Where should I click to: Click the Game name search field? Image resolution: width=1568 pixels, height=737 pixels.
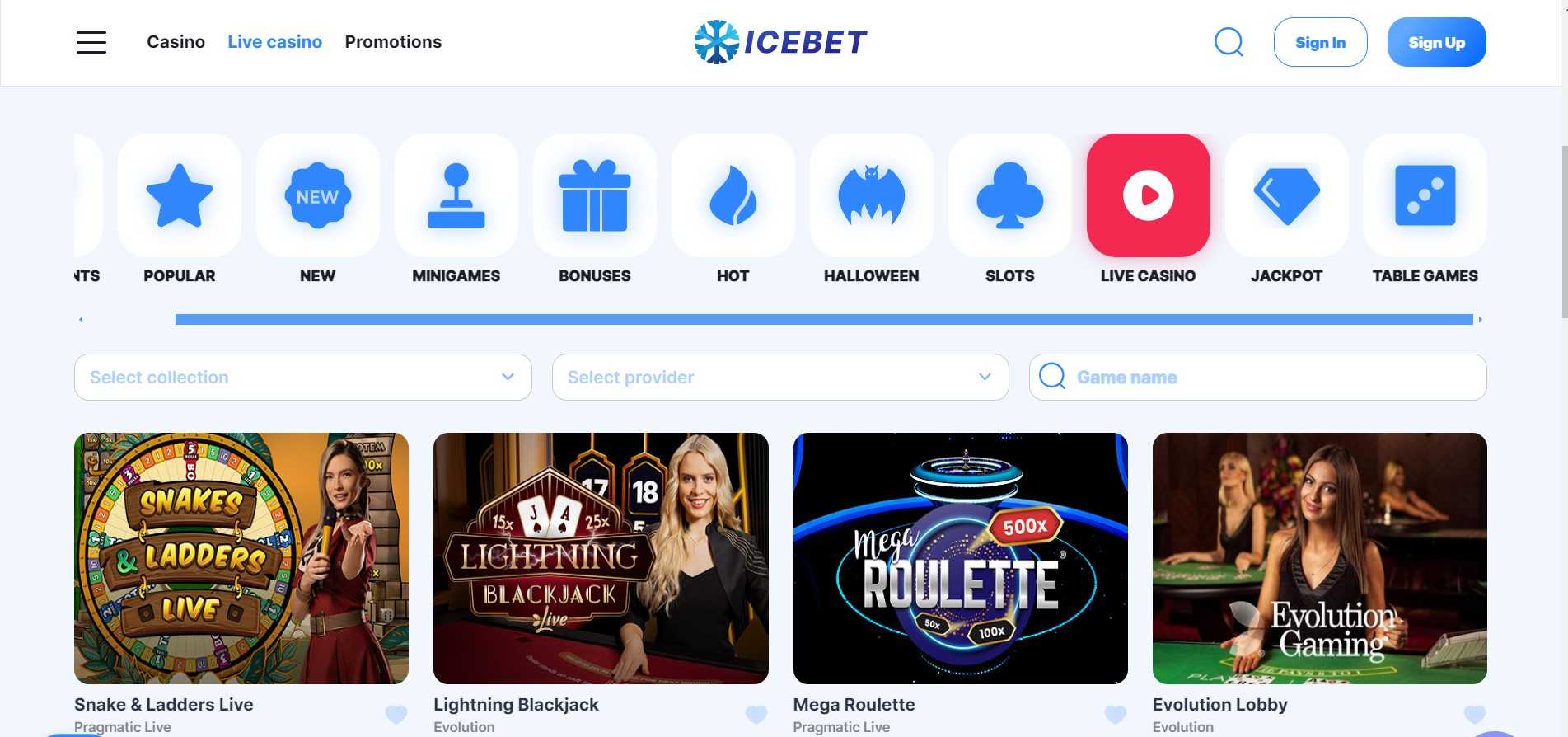[1257, 378]
